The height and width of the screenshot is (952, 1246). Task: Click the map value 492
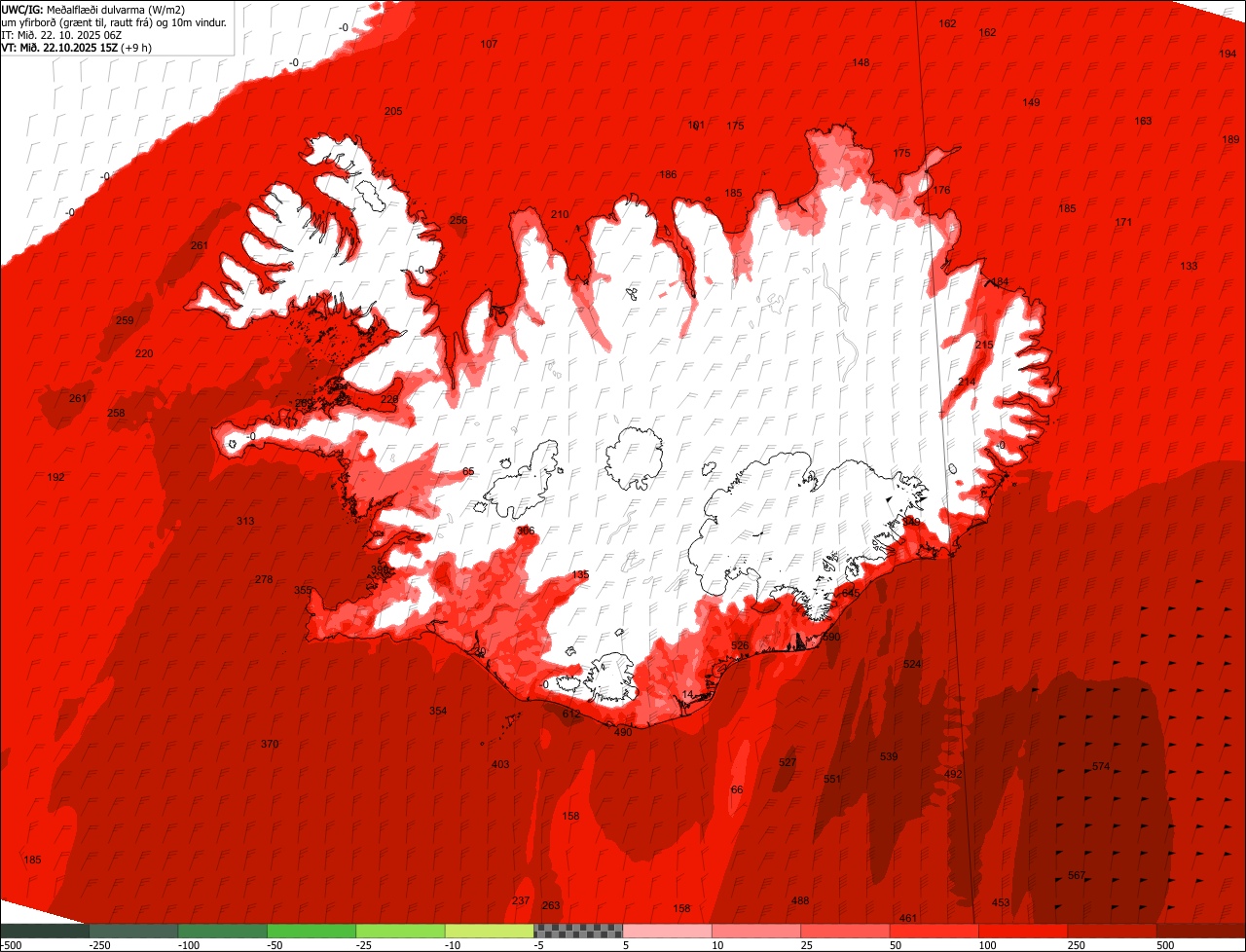(953, 775)
